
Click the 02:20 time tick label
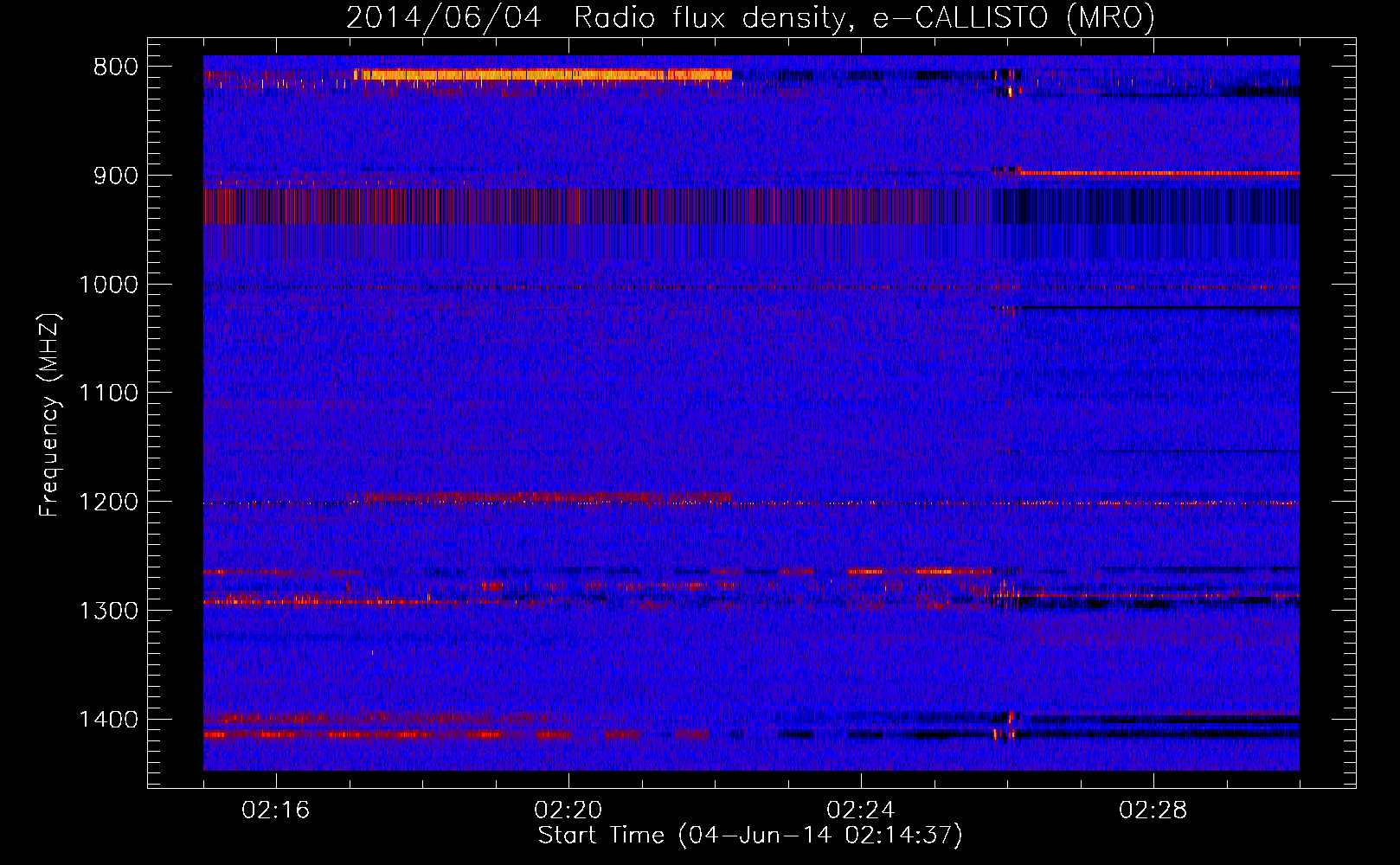pos(568,811)
